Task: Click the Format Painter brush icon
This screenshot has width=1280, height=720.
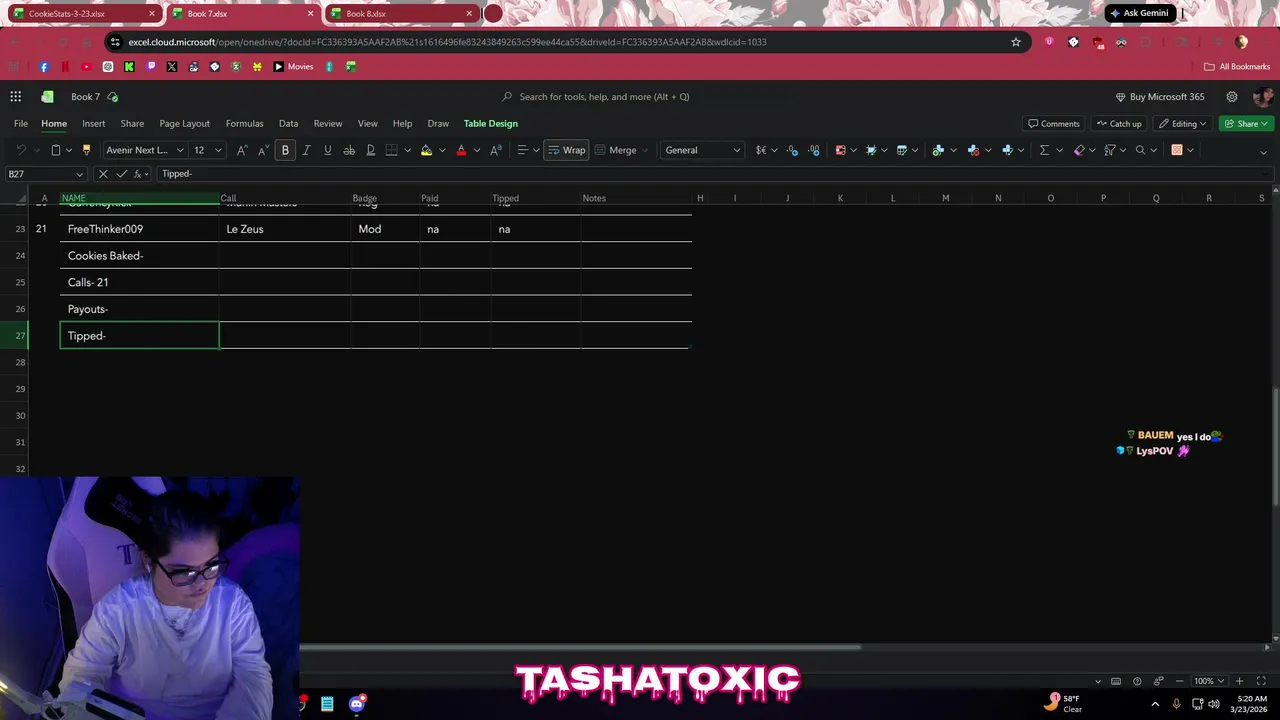Action: 86,150
